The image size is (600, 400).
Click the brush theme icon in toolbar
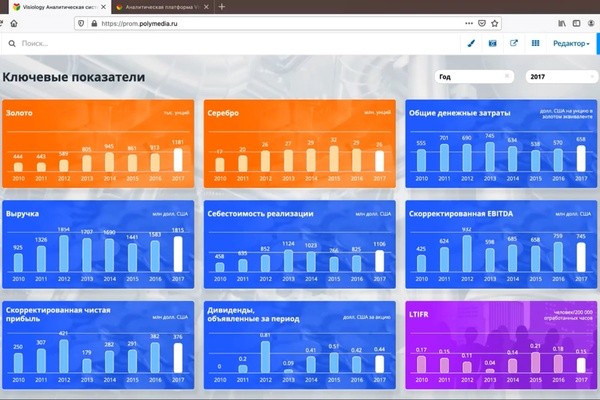(472, 44)
